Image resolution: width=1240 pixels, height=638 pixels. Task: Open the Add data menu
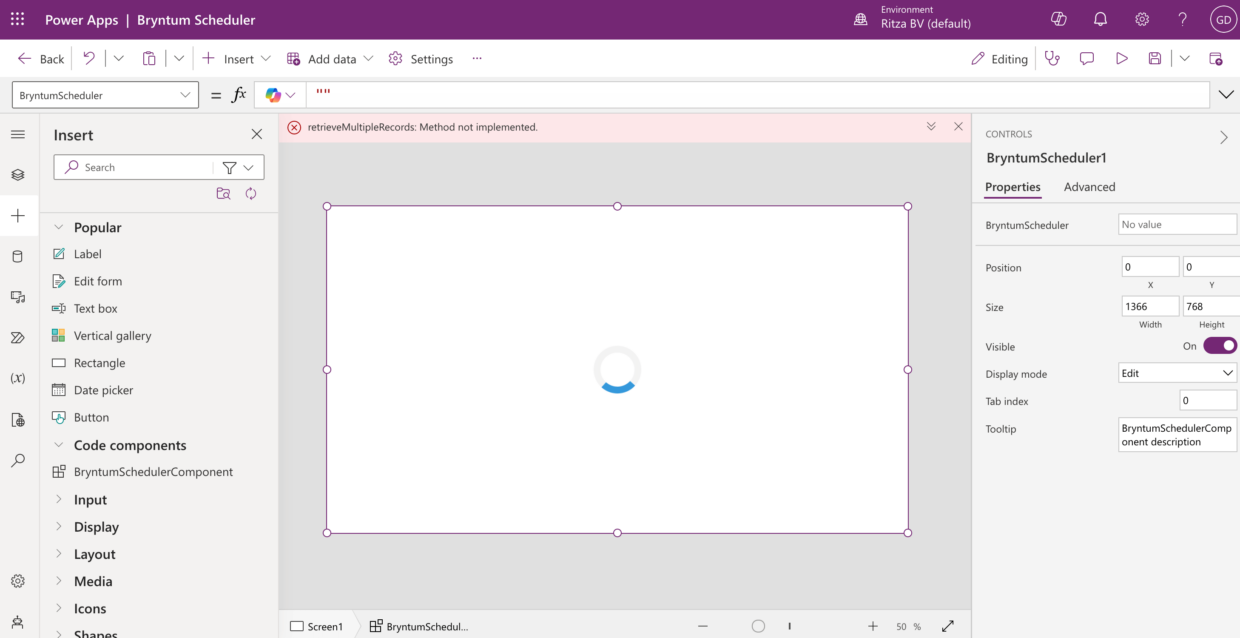tap(330, 59)
